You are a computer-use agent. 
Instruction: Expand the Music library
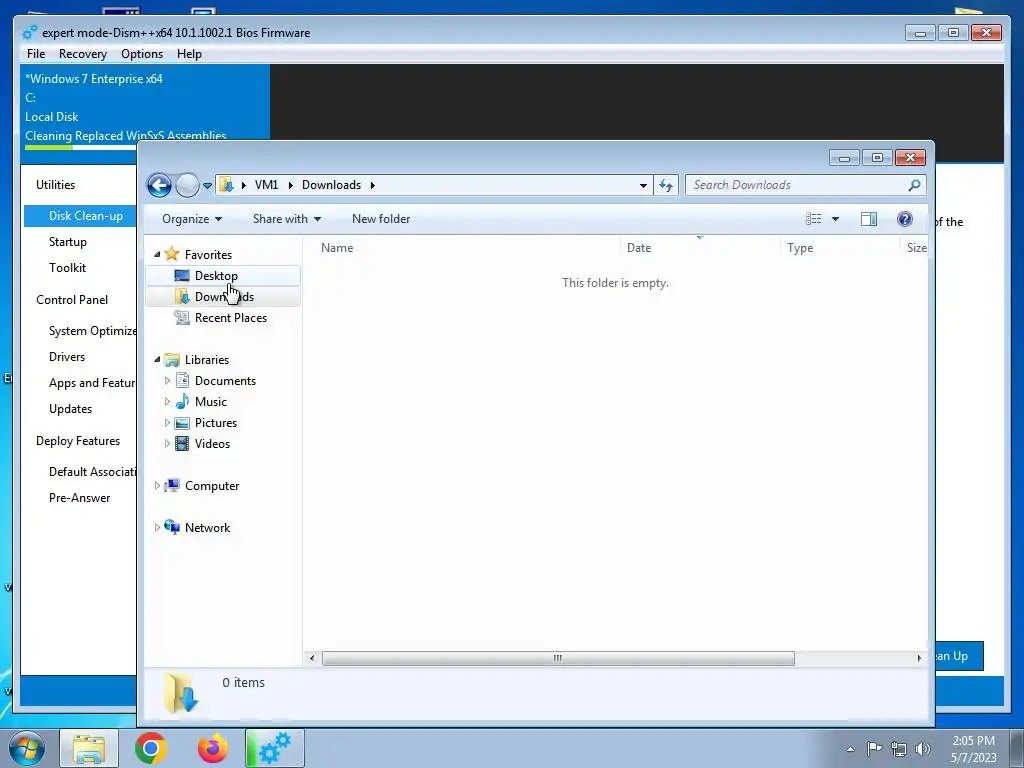(167, 401)
